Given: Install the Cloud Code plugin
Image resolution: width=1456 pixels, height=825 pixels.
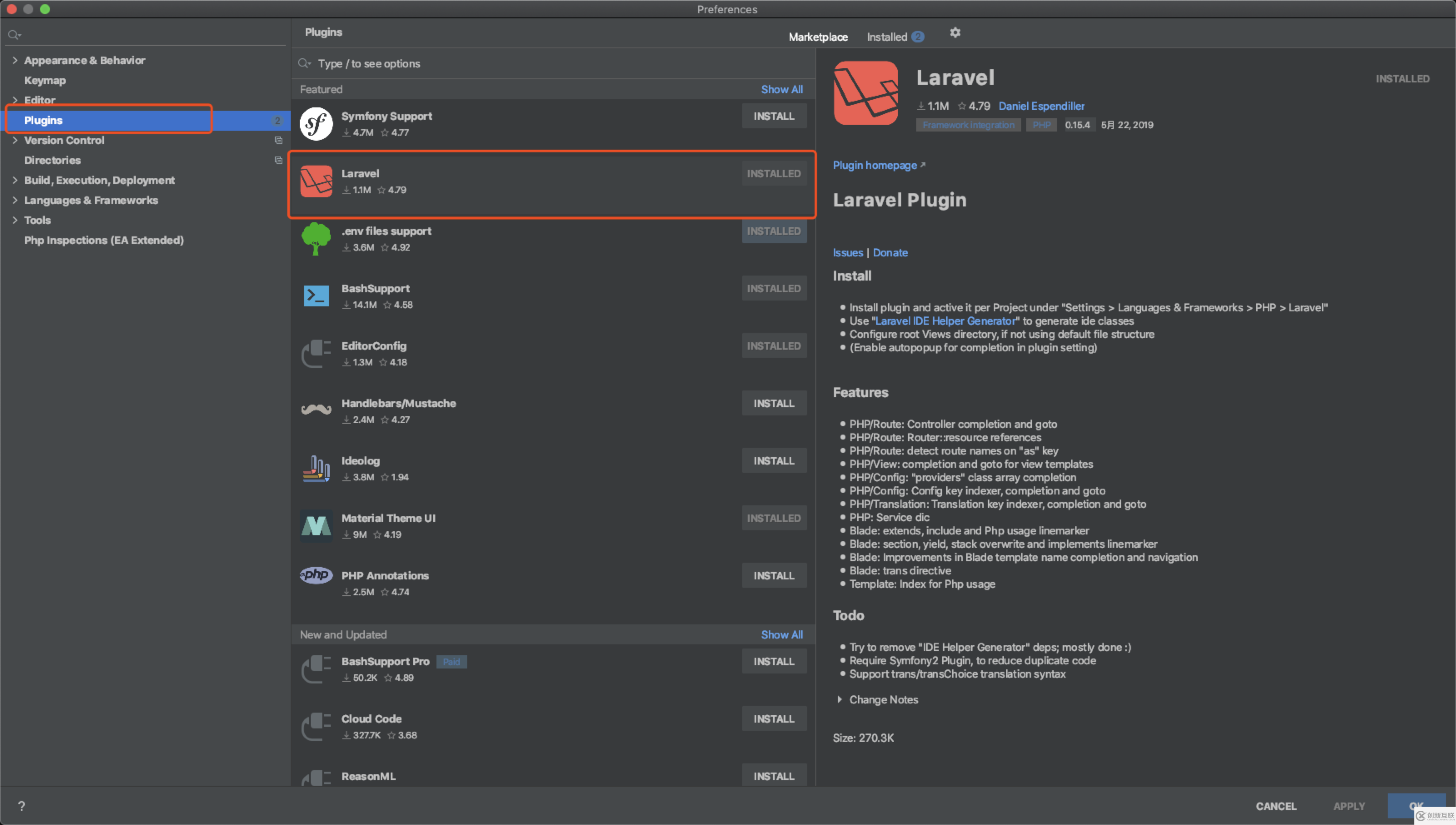Looking at the screenshot, I should [774, 719].
